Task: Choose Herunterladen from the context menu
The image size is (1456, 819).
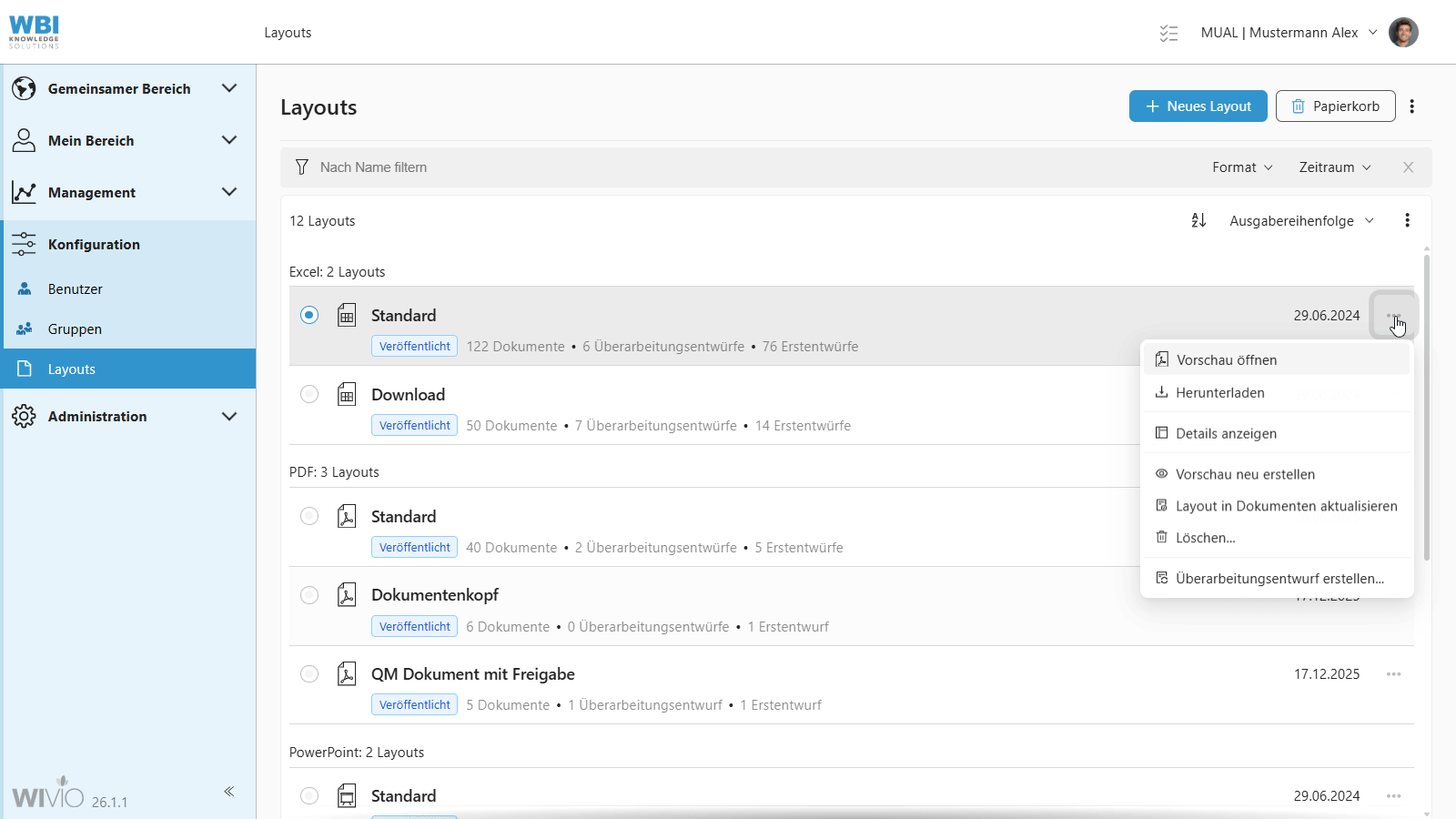Action: (x=1219, y=392)
